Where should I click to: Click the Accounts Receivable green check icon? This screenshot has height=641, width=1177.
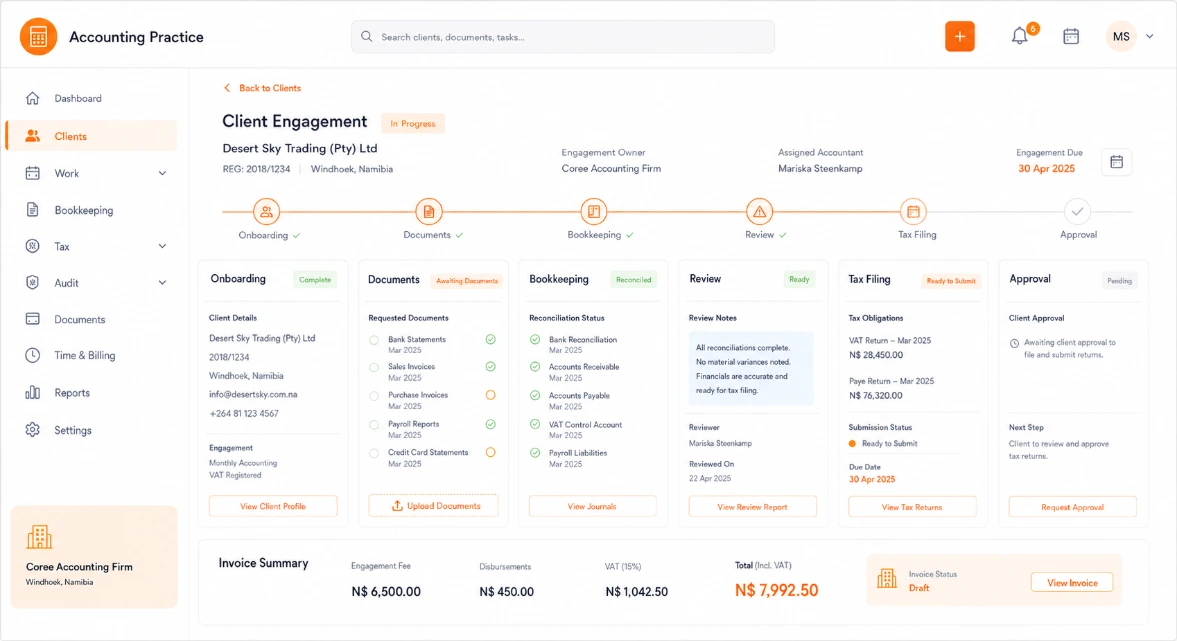click(535, 366)
